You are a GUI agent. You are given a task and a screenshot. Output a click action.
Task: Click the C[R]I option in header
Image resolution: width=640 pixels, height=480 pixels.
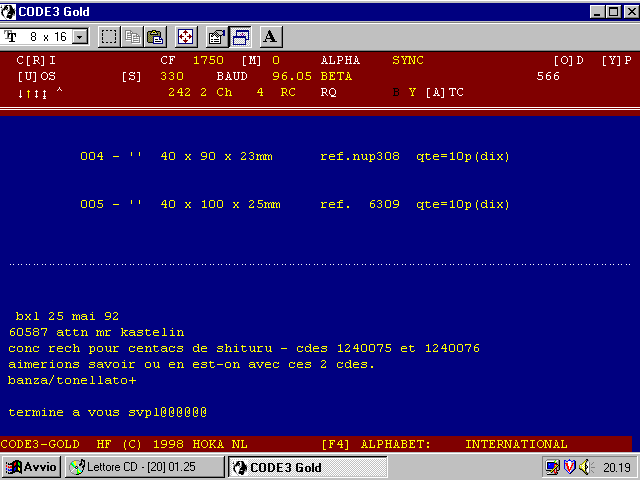[x=36, y=61]
